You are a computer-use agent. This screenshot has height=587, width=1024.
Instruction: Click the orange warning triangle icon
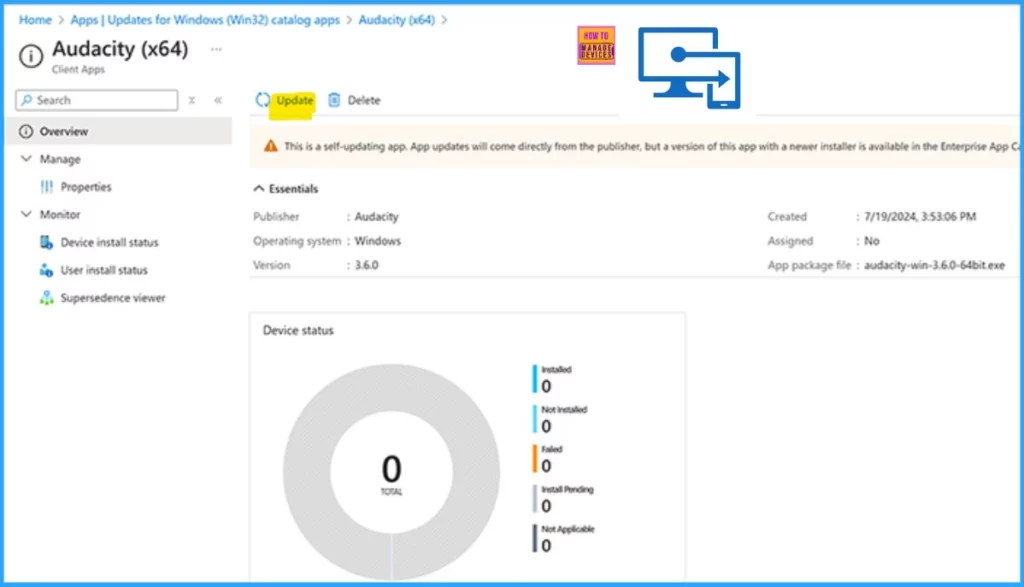(x=270, y=146)
